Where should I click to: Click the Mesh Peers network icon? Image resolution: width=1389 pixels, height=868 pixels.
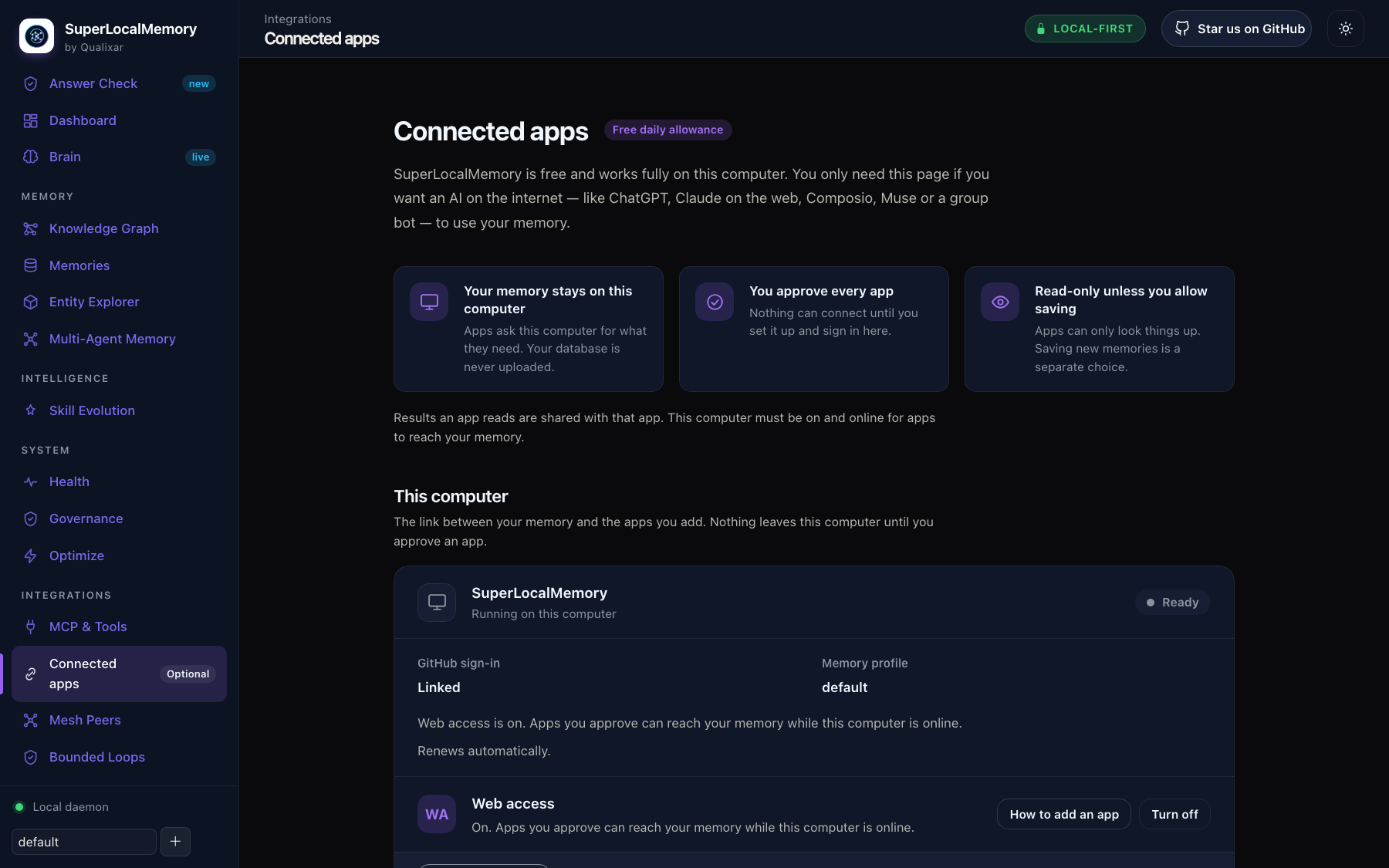tap(31, 720)
